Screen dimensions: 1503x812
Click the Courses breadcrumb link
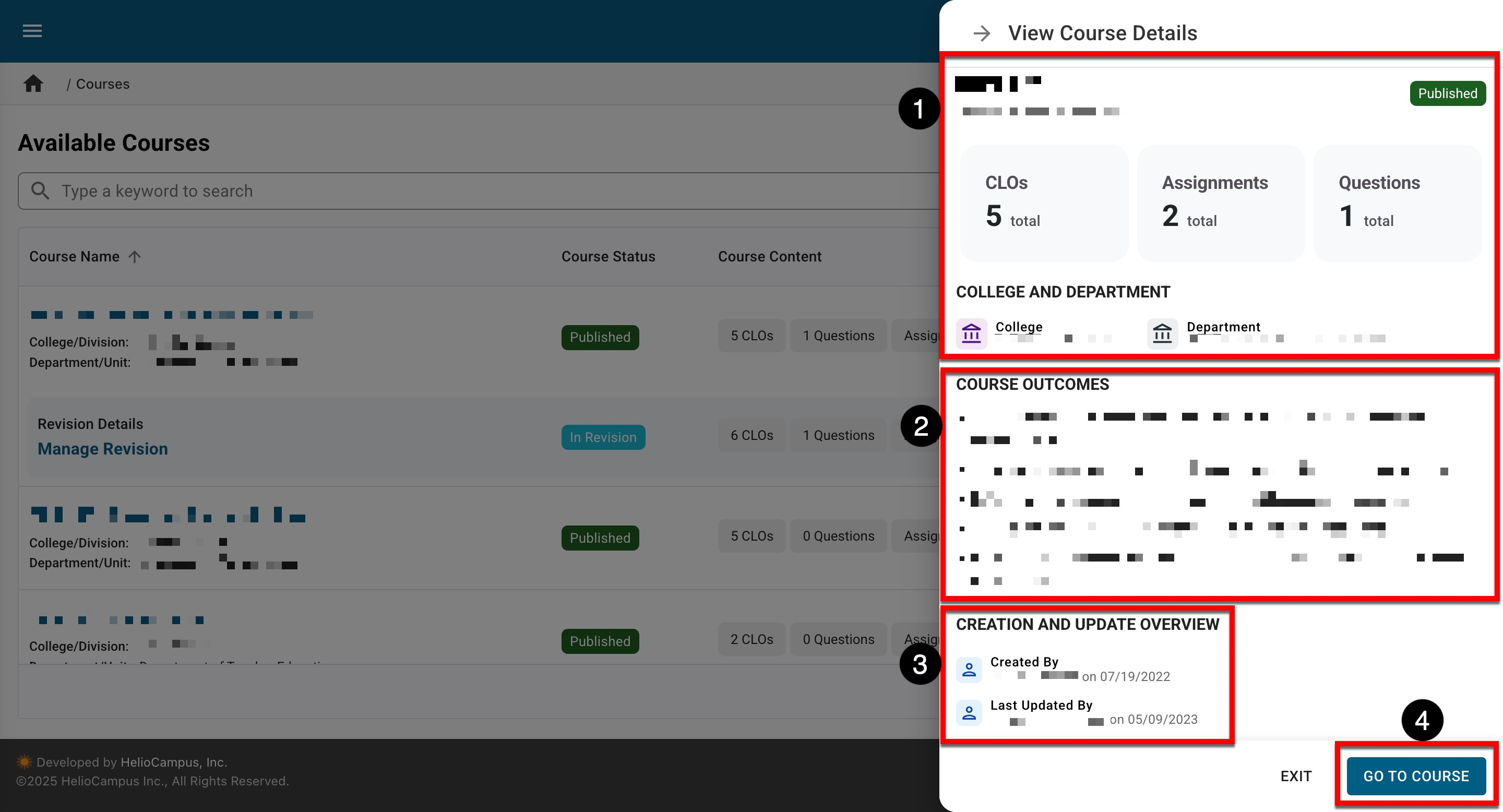pos(103,84)
